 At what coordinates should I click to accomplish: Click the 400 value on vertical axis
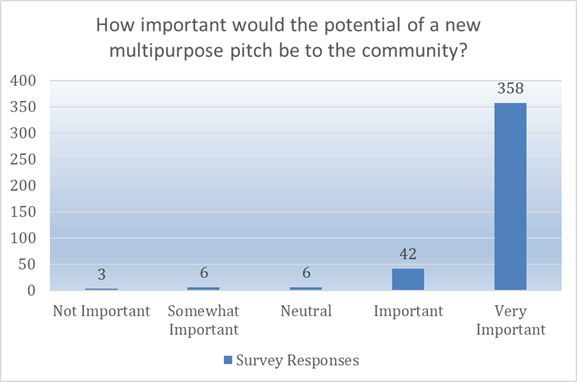[x=23, y=81]
